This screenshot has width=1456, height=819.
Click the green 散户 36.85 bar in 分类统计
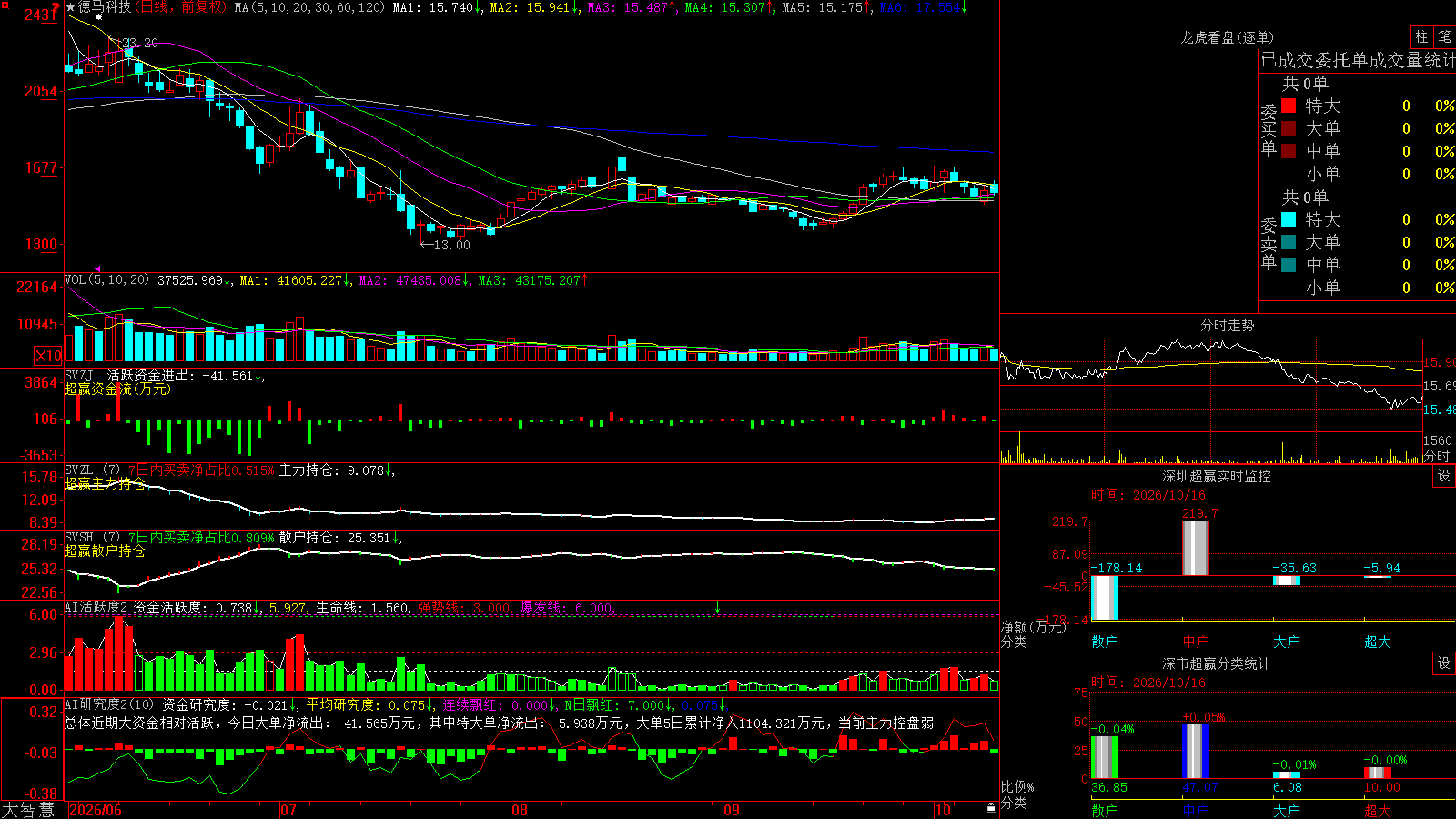pos(1105,757)
